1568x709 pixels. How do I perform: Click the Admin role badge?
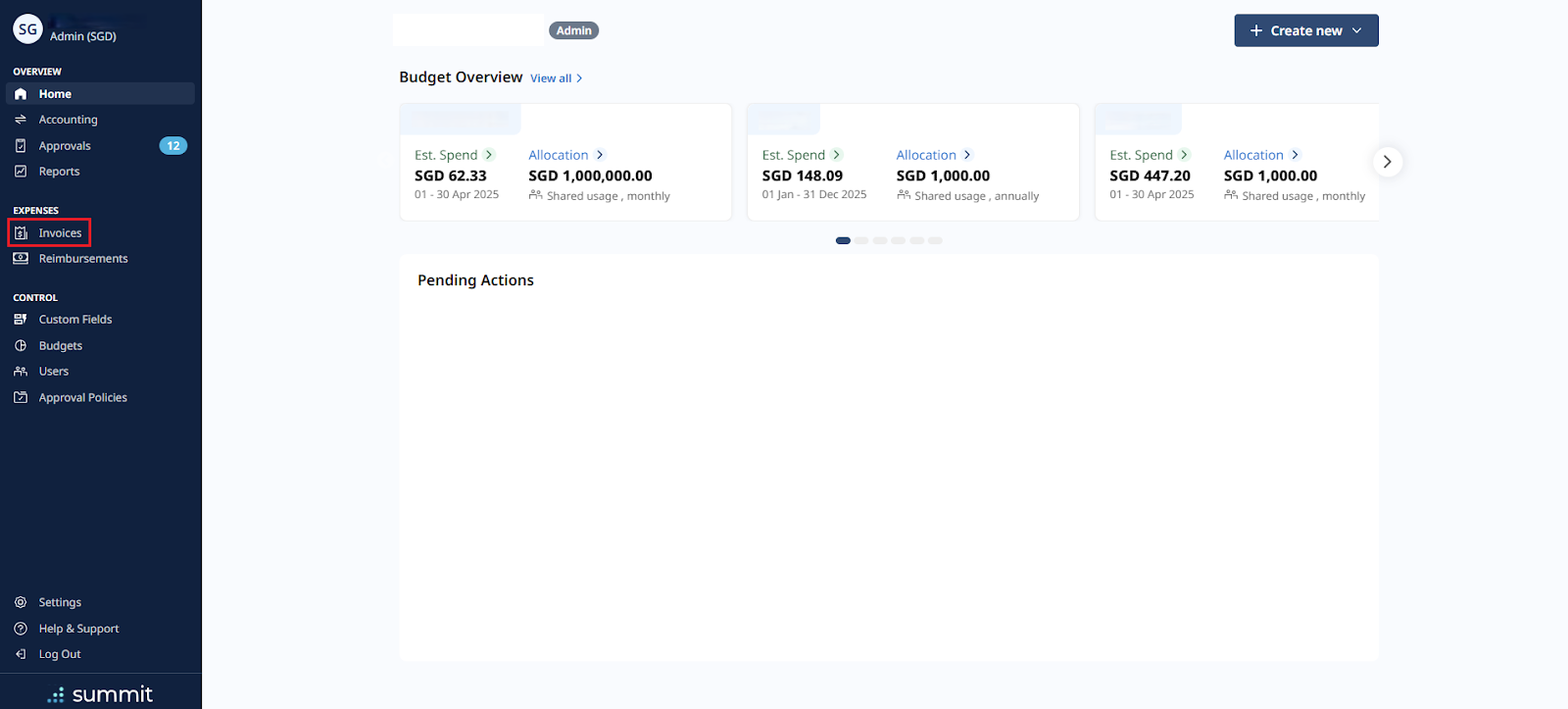tap(574, 30)
